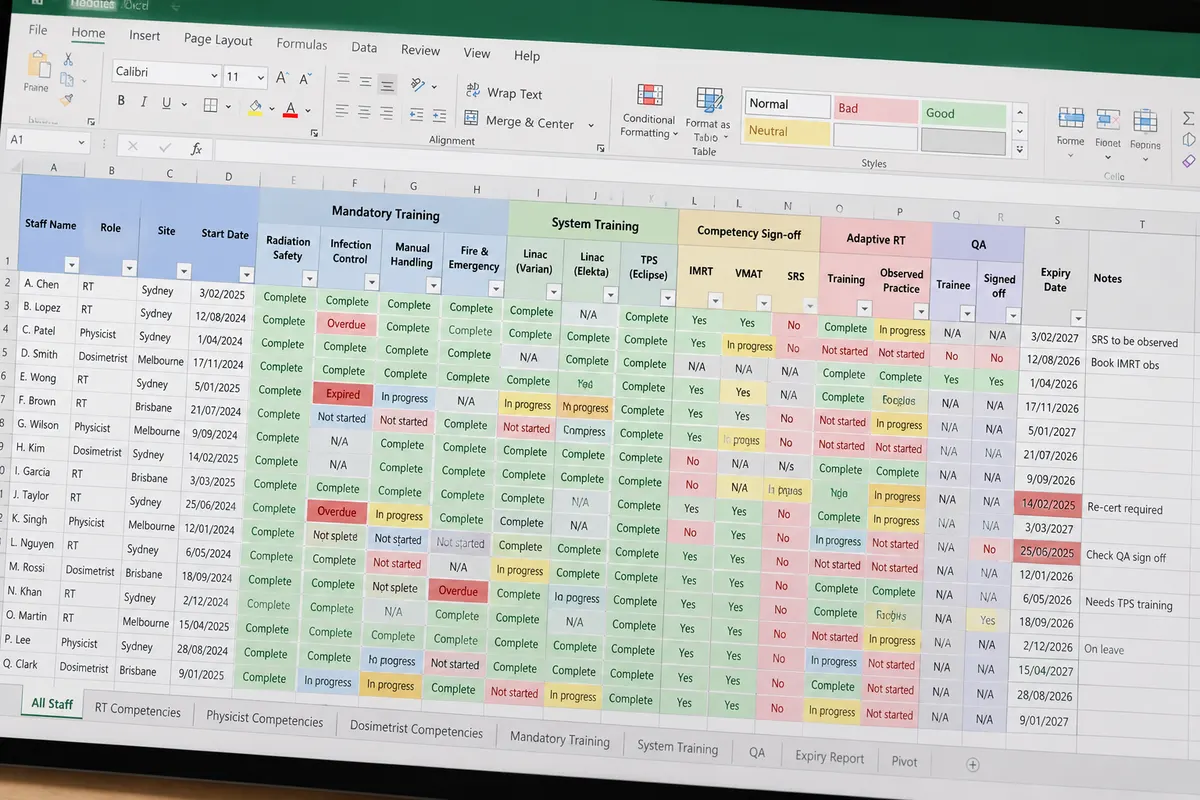The image size is (1200, 800).
Task: Decrease font size with the smaller A icon
Action: coord(307,78)
